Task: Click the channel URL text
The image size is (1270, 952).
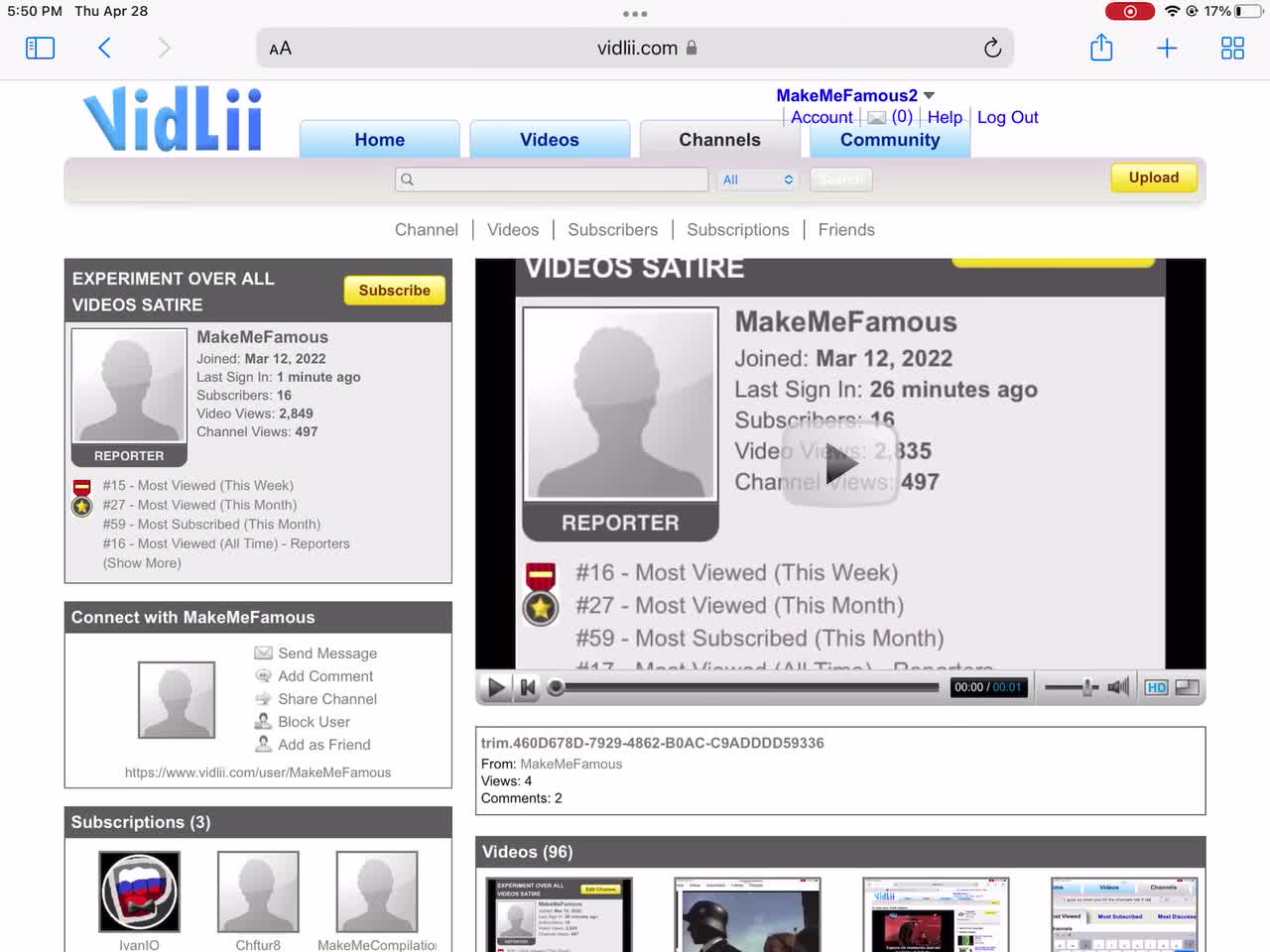Action: 258,772
